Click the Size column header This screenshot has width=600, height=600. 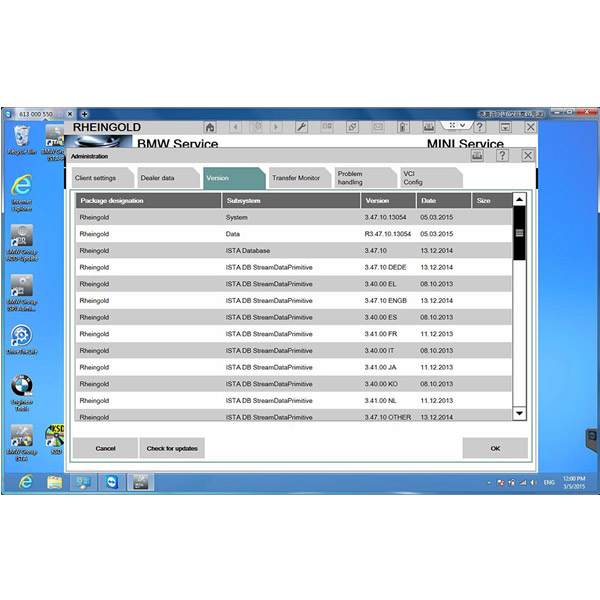tap(492, 201)
